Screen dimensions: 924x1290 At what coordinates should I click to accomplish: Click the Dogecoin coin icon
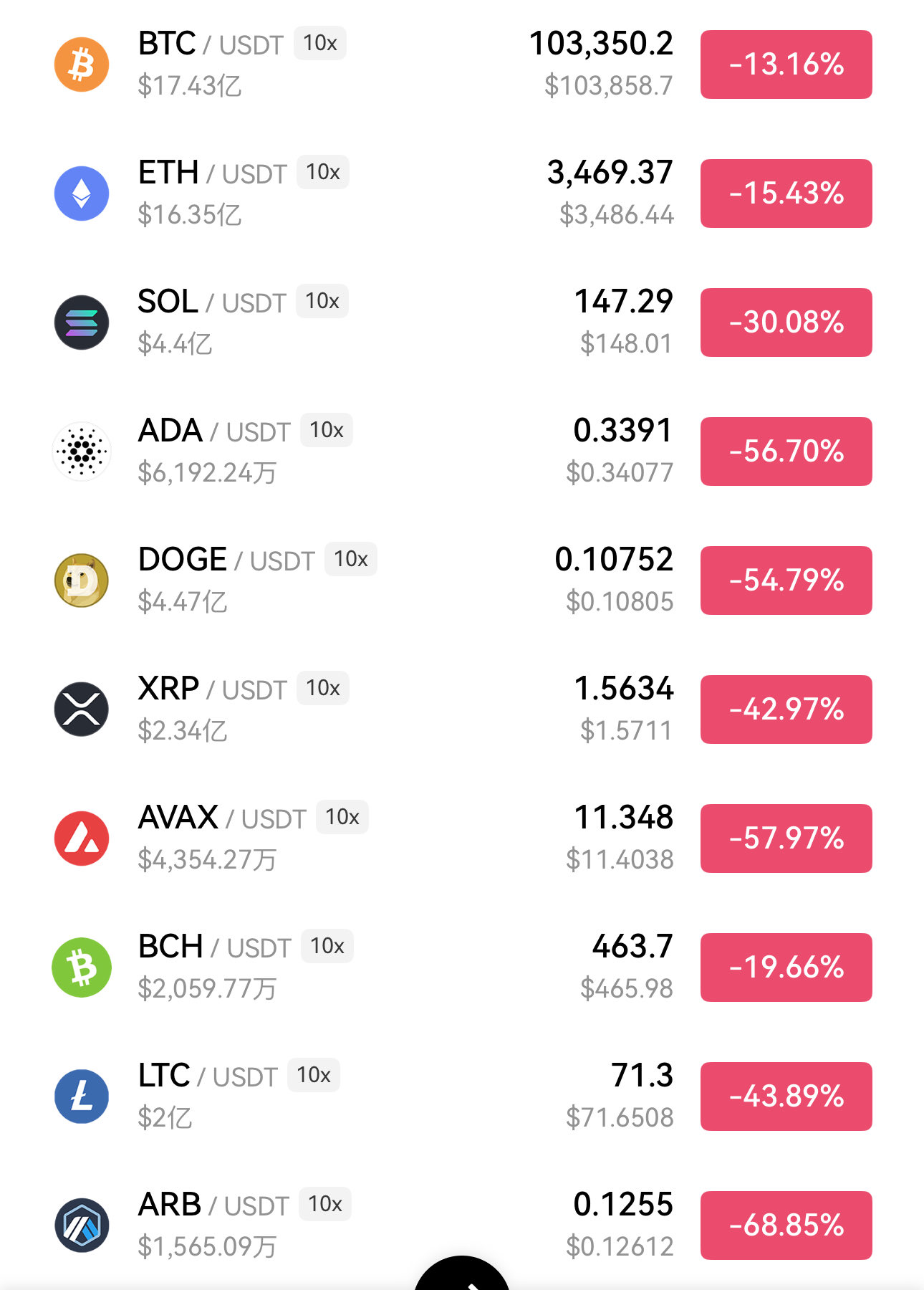click(82, 580)
